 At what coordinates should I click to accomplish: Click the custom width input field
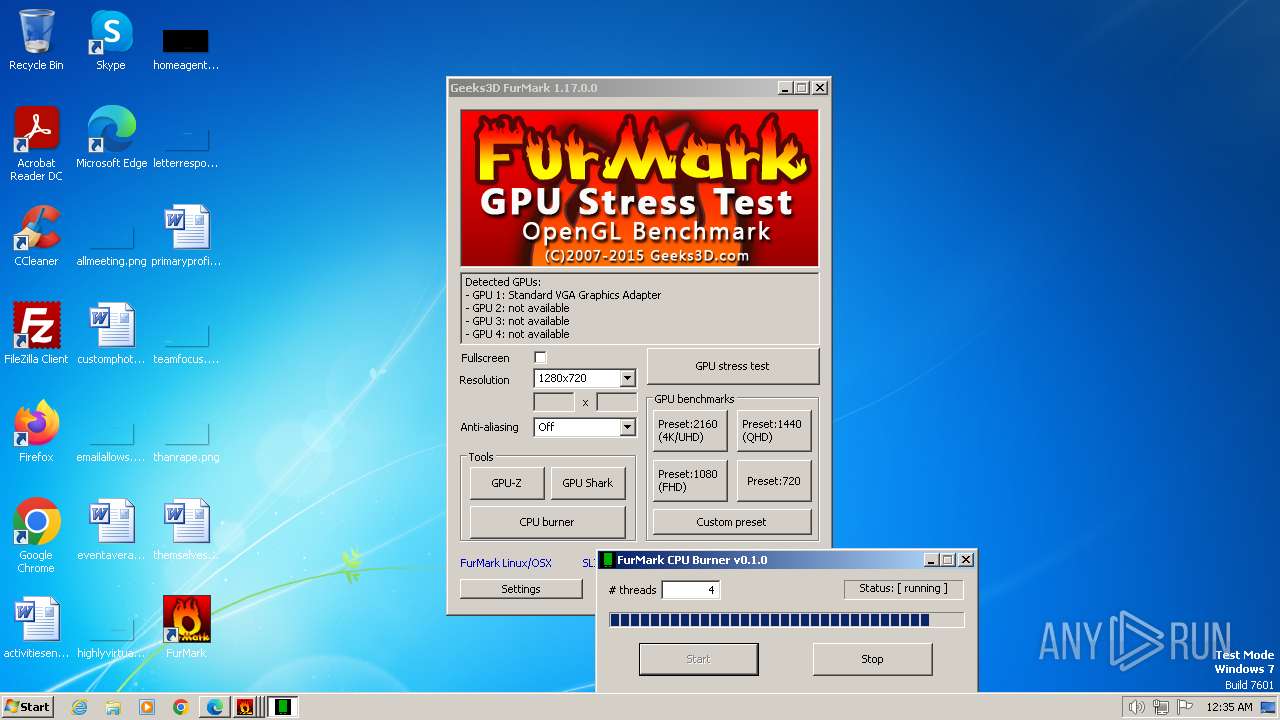click(554, 402)
